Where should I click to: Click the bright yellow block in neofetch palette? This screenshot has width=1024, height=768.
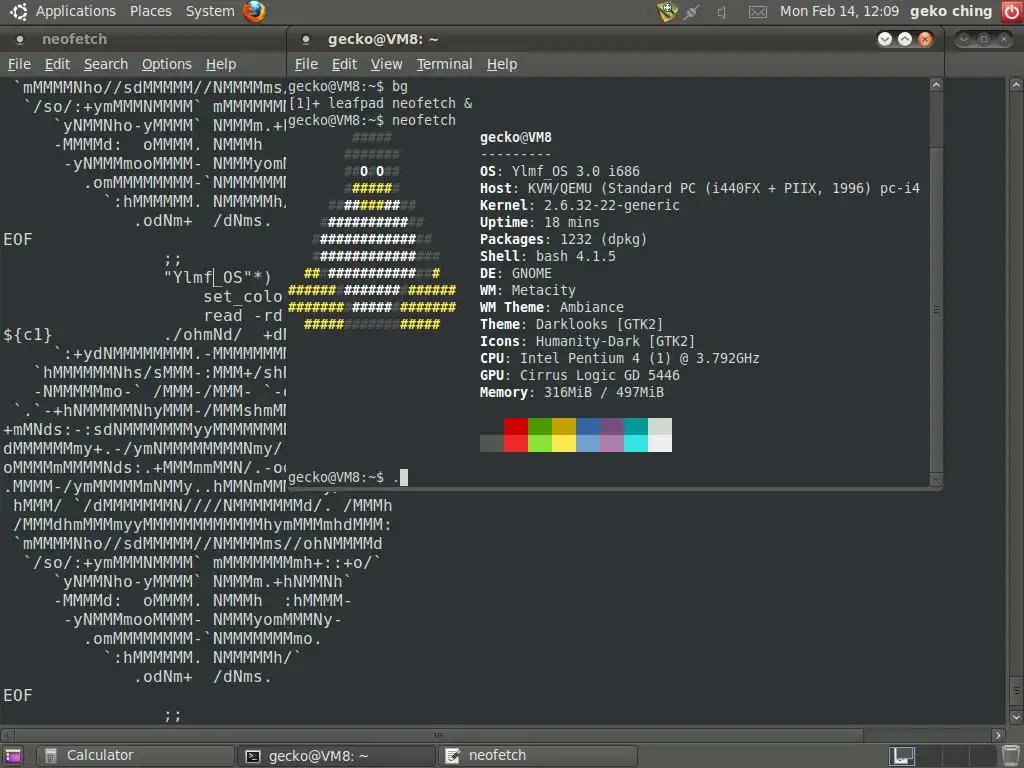(564, 443)
